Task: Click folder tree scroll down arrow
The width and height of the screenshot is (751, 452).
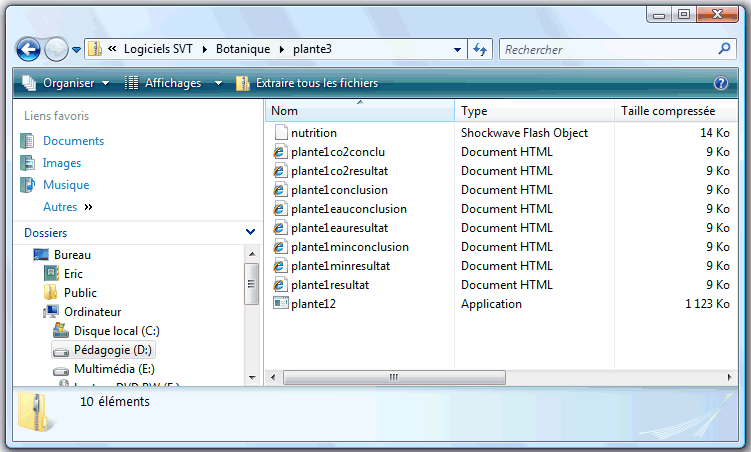Action: [x=252, y=378]
